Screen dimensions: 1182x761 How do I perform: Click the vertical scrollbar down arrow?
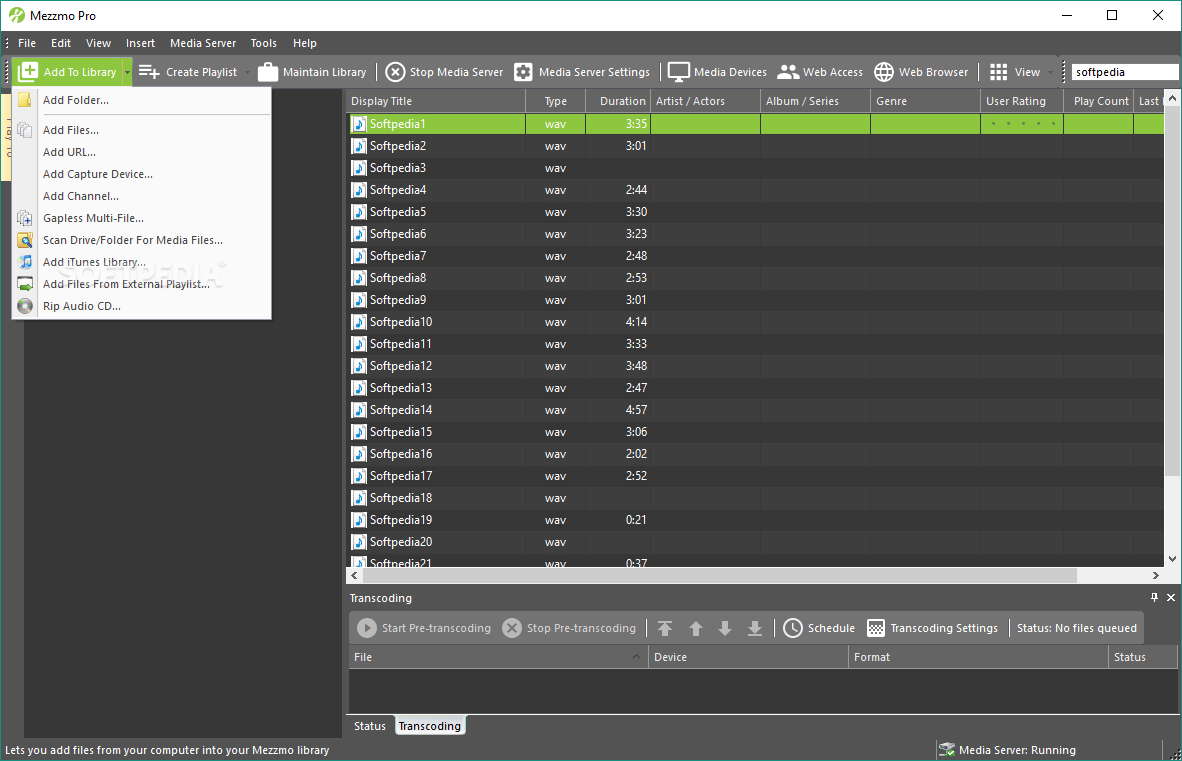[1172, 558]
